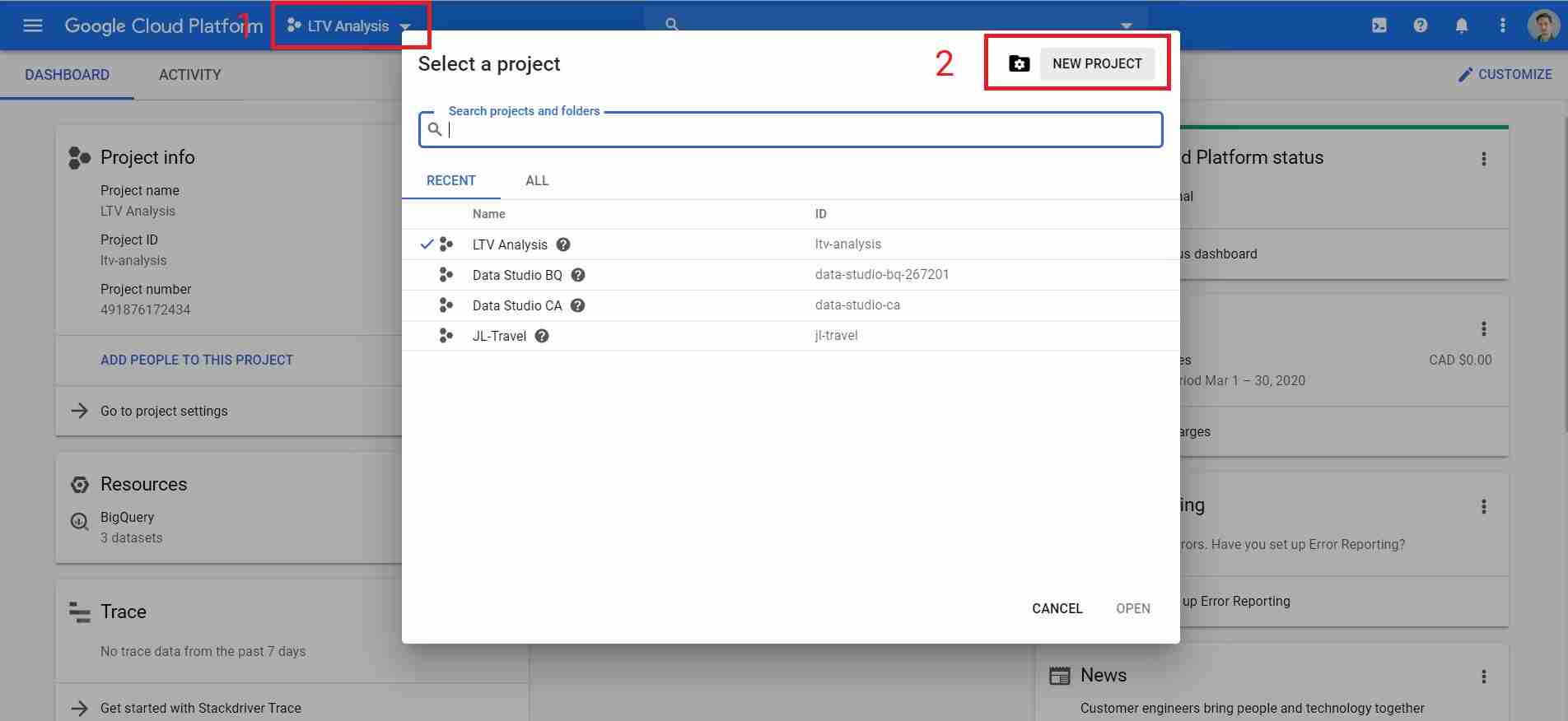Click the data-studio-ca ID cell
This screenshot has width=1568, height=721.
tap(857, 305)
